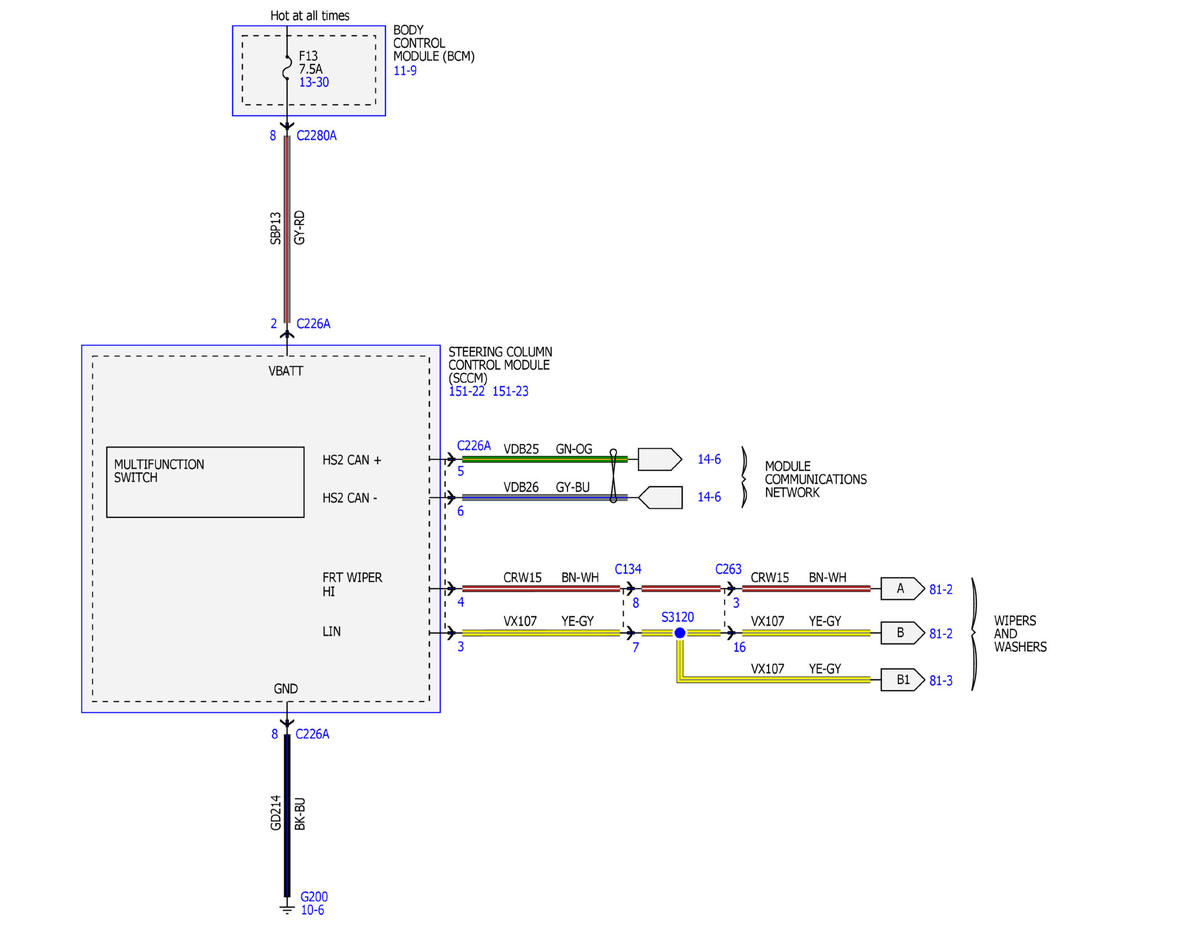The height and width of the screenshot is (927, 1200).
Task: Click the off-page connector A arrow
Action: tap(902, 589)
